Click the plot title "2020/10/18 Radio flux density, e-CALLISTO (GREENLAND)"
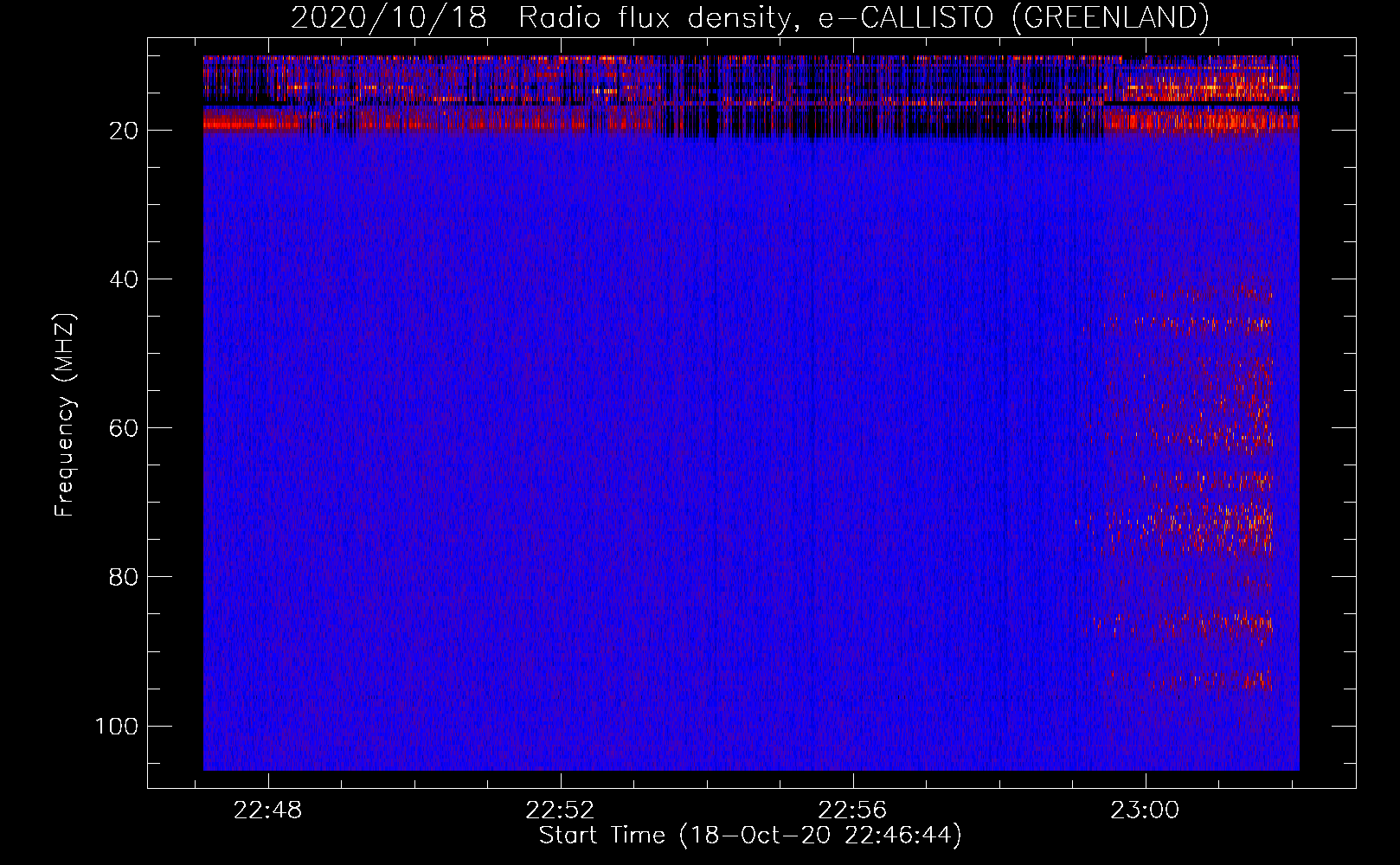Image resolution: width=1400 pixels, height=865 pixels. pos(749,17)
